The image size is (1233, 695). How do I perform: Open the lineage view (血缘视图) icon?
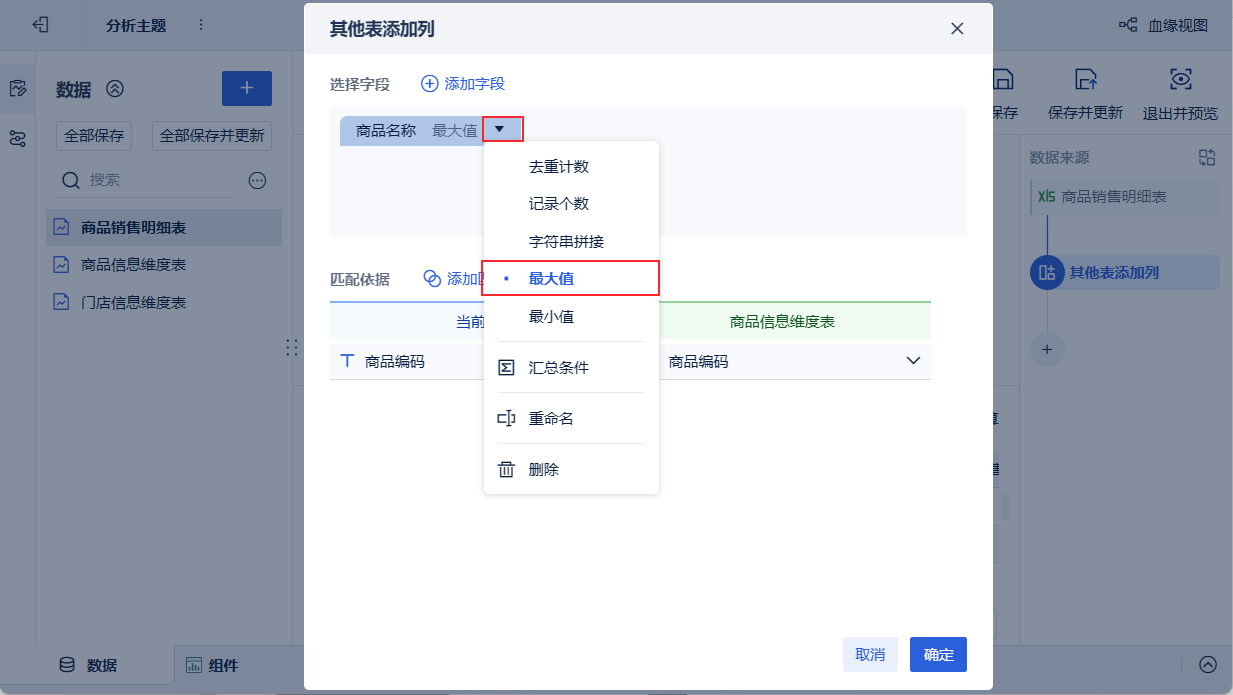(x=1129, y=26)
